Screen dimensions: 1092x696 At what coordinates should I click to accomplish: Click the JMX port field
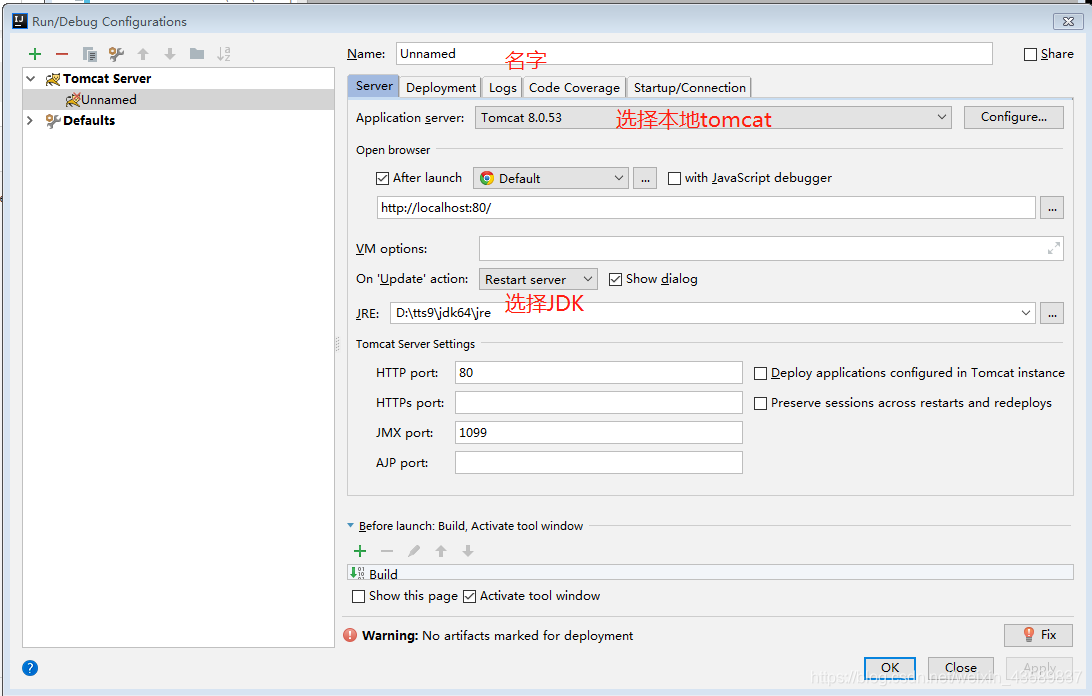click(x=598, y=433)
